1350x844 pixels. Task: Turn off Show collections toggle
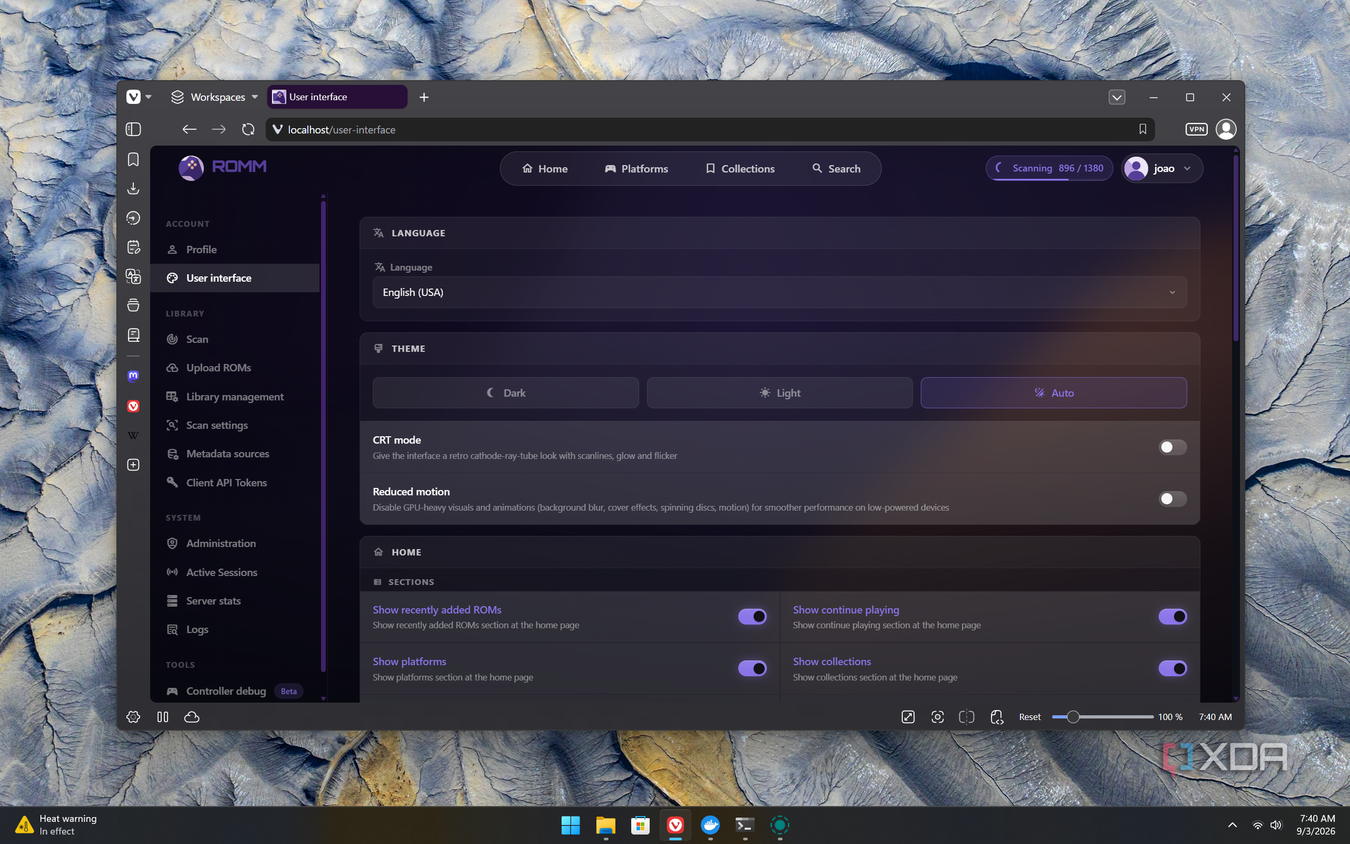tap(1172, 668)
